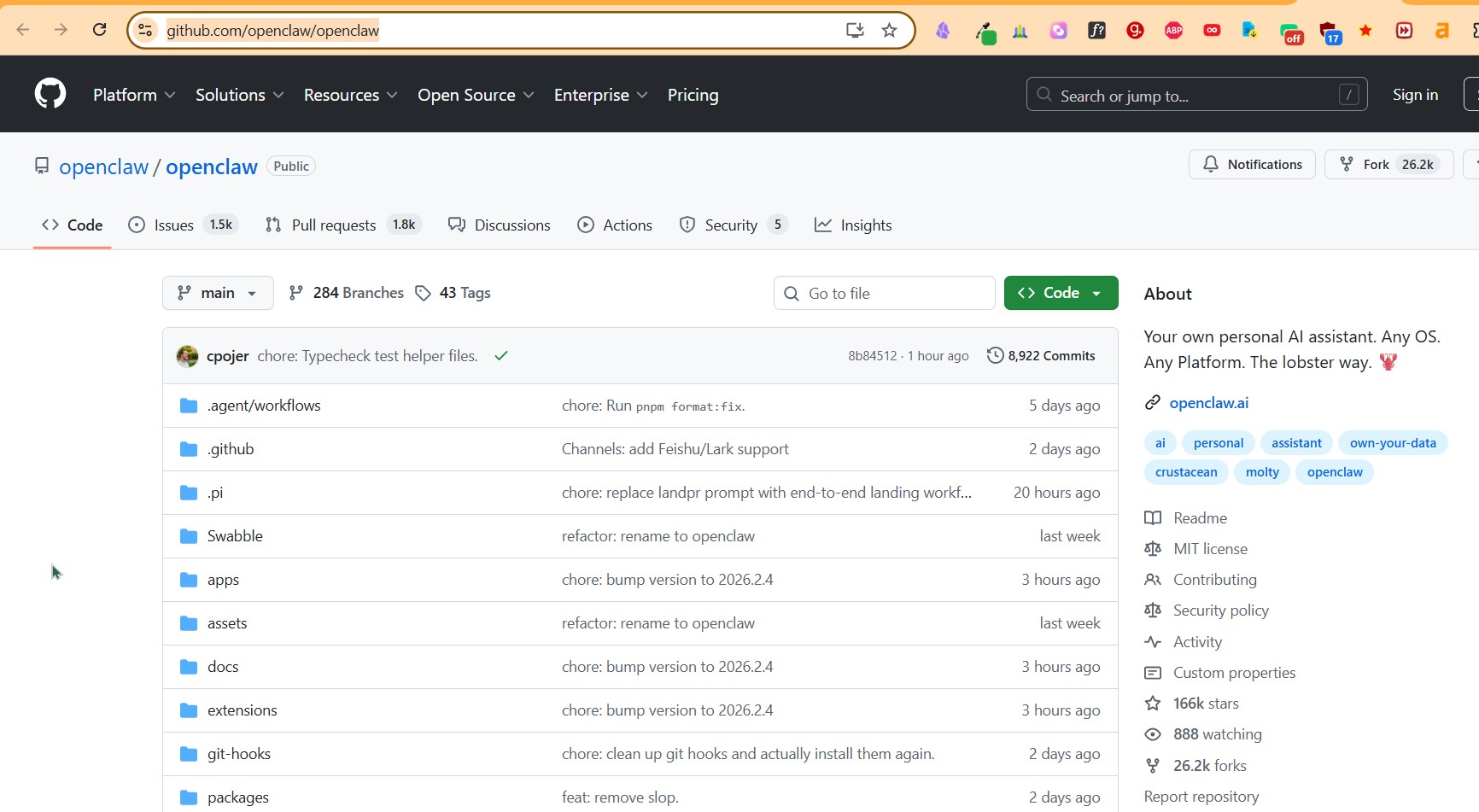This screenshot has width=1479, height=812.
Task: Click the Adblock Plus extension icon
Action: coord(1173,31)
